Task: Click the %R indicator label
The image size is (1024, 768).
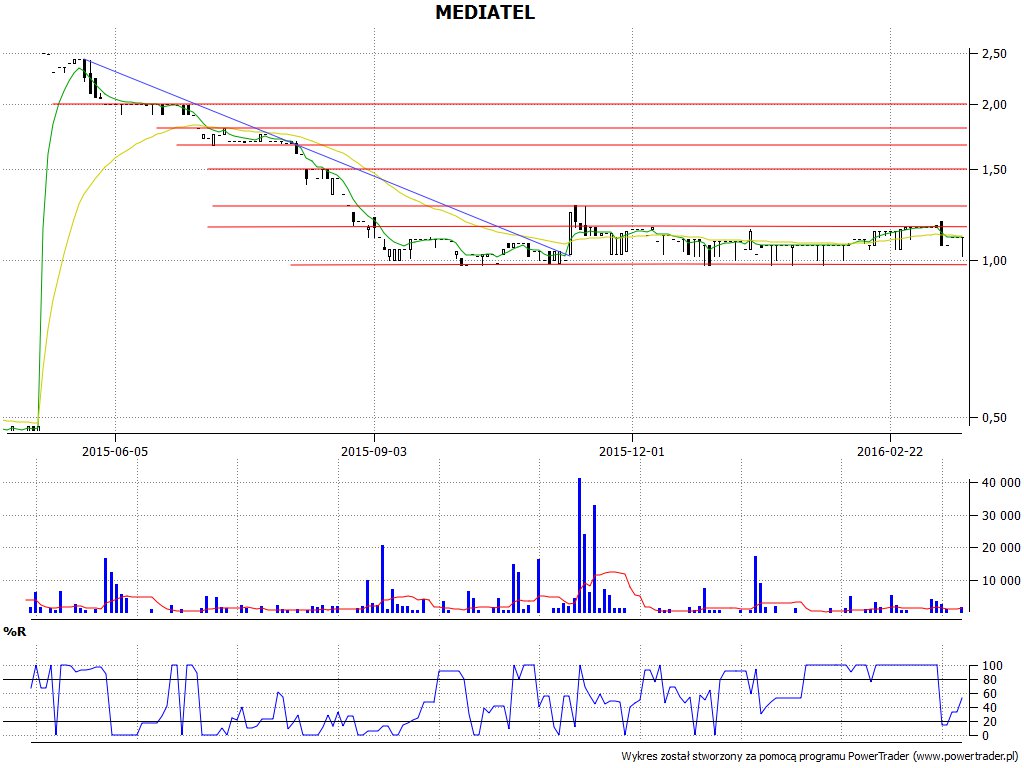Action: [14, 632]
